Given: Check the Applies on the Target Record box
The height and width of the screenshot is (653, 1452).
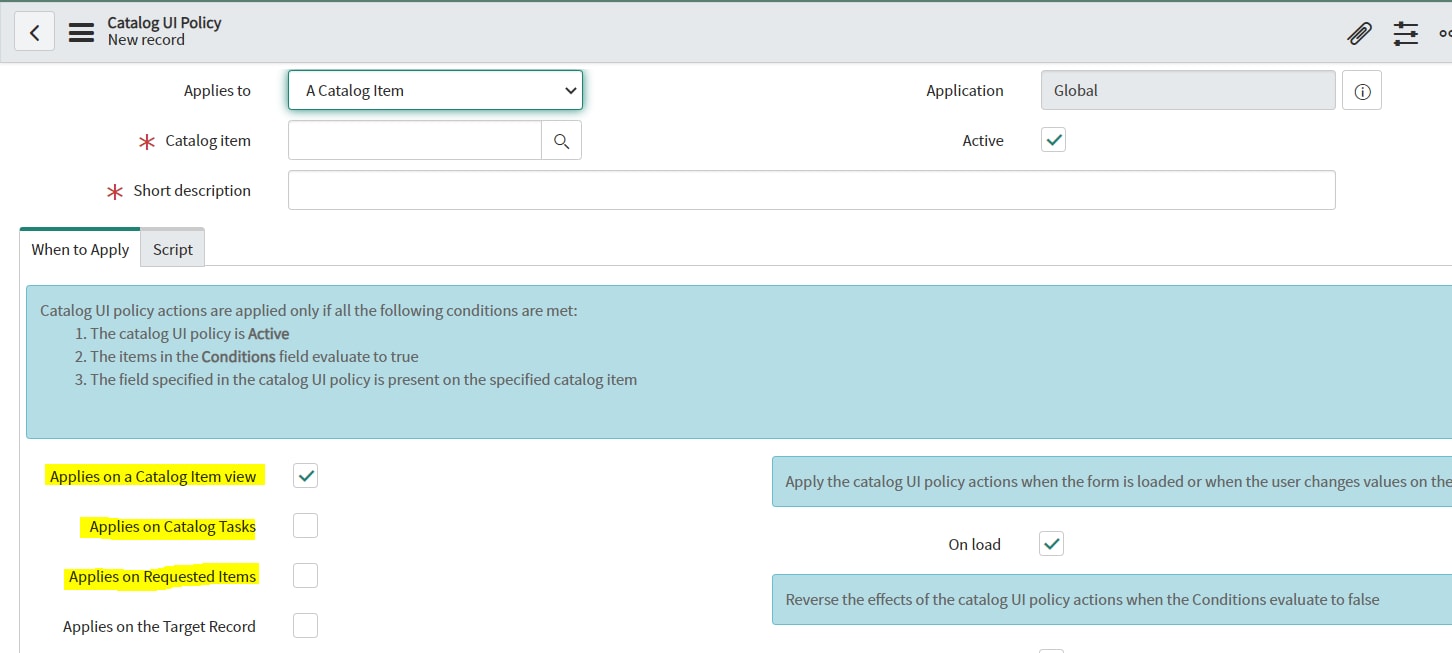Looking at the screenshot, I should tap(306, 626).
